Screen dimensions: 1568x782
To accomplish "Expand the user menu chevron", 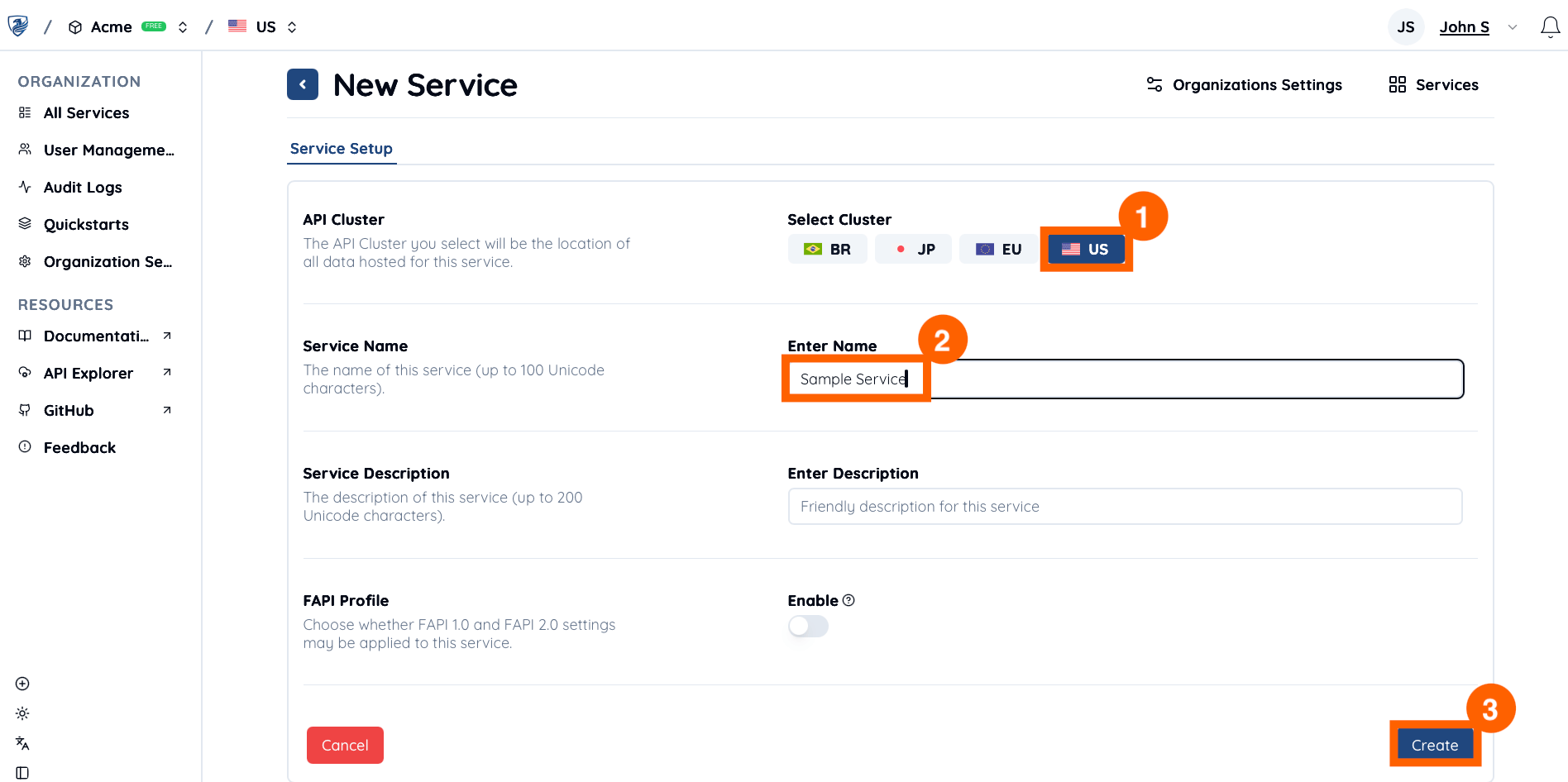I will coord(1513,27).
